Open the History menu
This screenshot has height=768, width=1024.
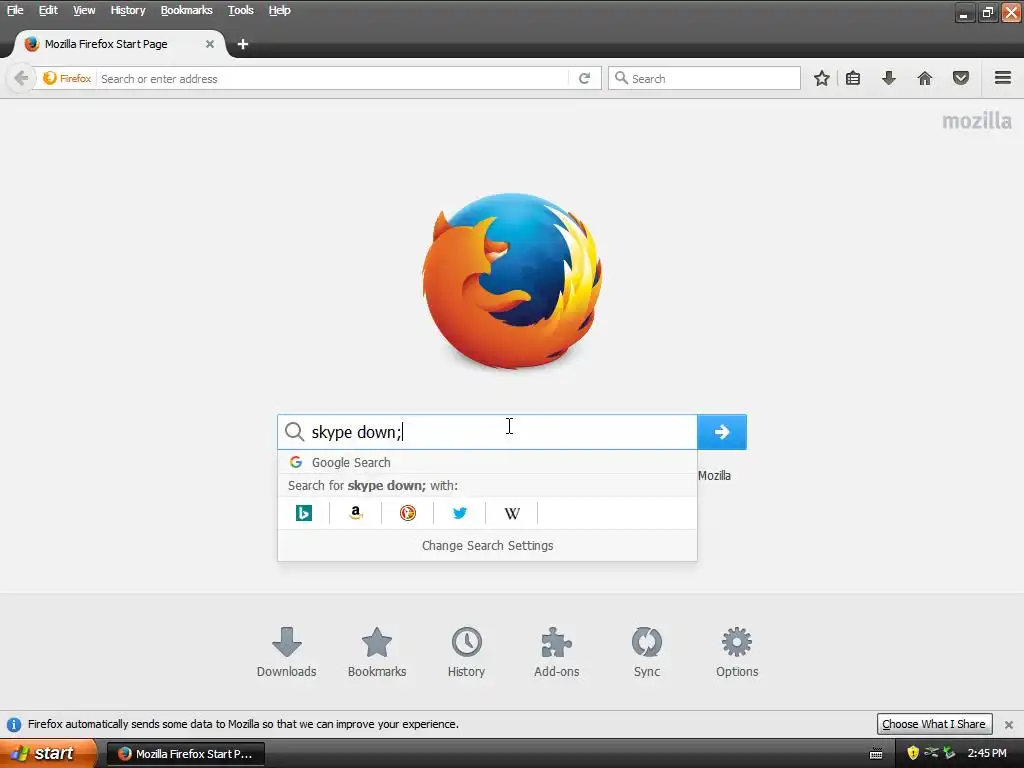click(x=128, y=10)
